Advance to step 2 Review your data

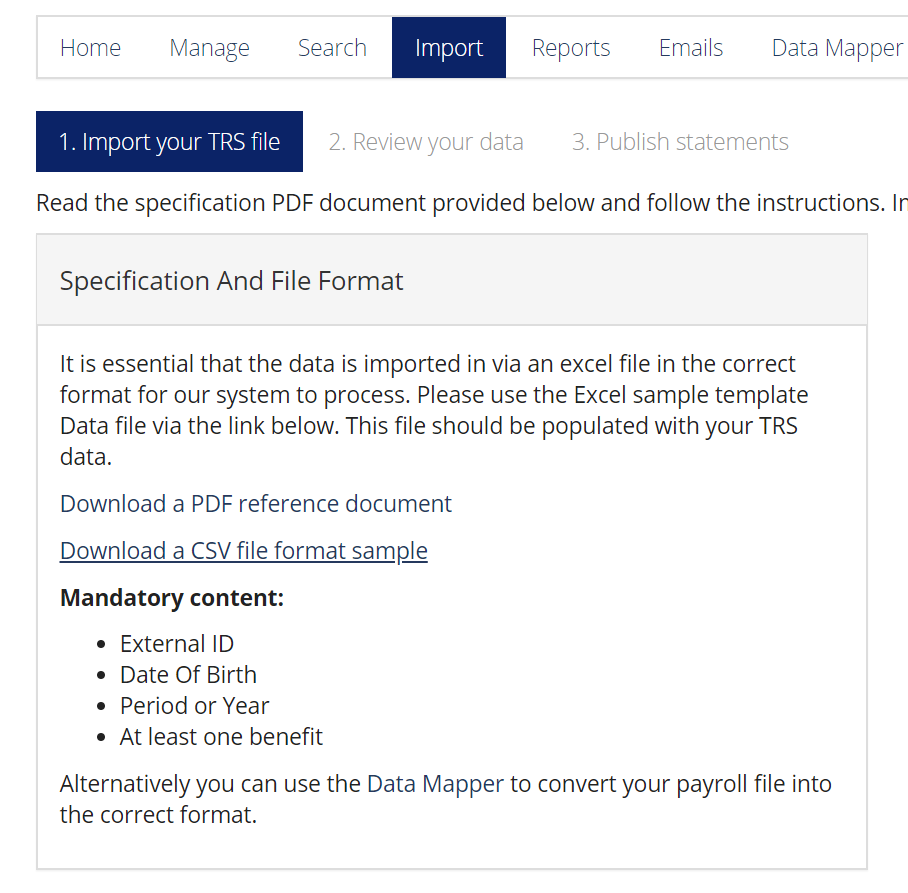coord(426,141)
